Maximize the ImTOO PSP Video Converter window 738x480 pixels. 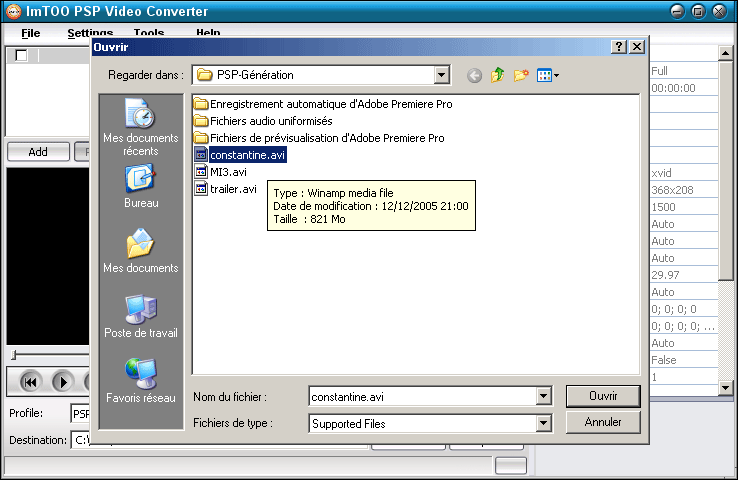pos(698,11)
